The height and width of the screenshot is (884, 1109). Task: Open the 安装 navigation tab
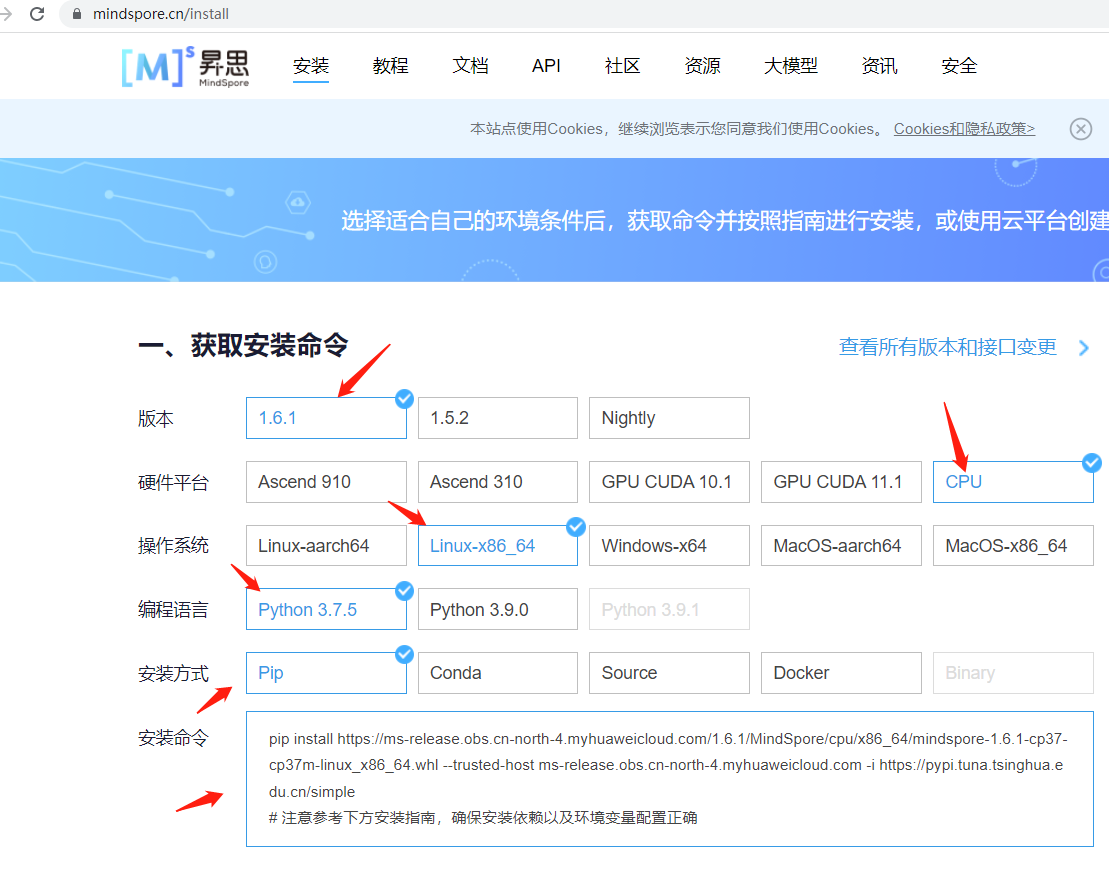(x=310, y=66)
